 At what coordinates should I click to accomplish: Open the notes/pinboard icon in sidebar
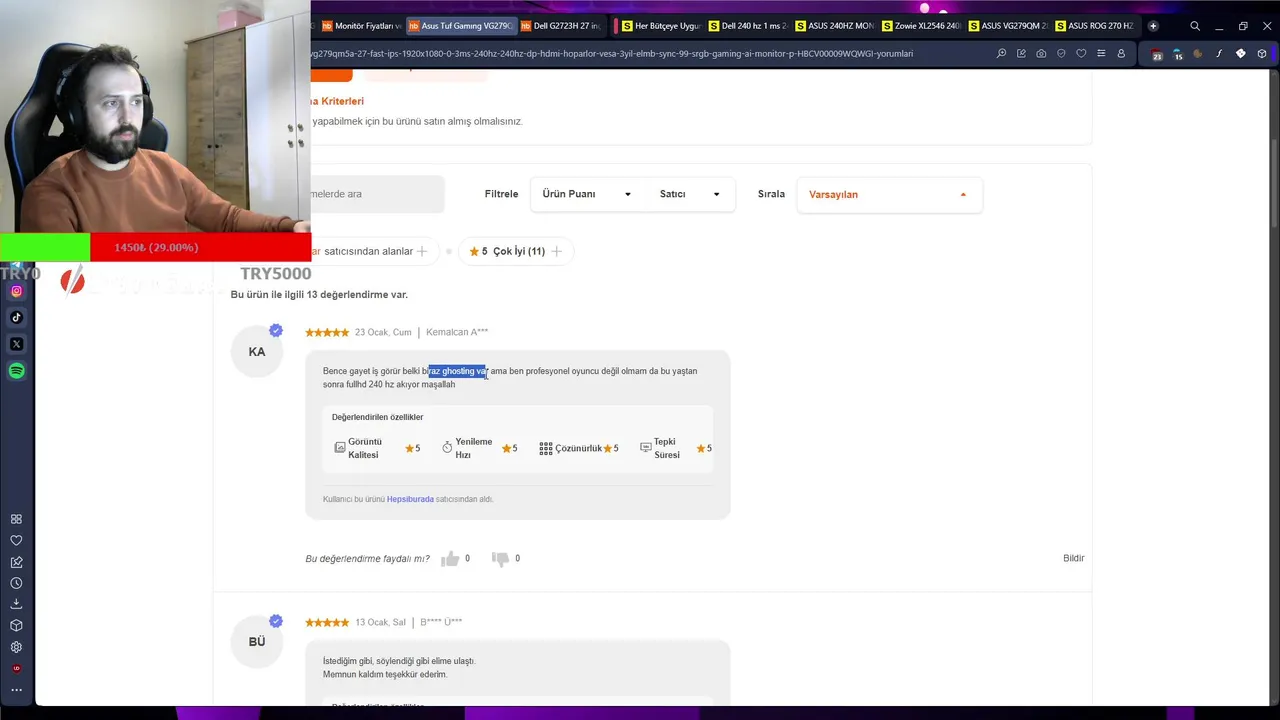tap(16, 562)
